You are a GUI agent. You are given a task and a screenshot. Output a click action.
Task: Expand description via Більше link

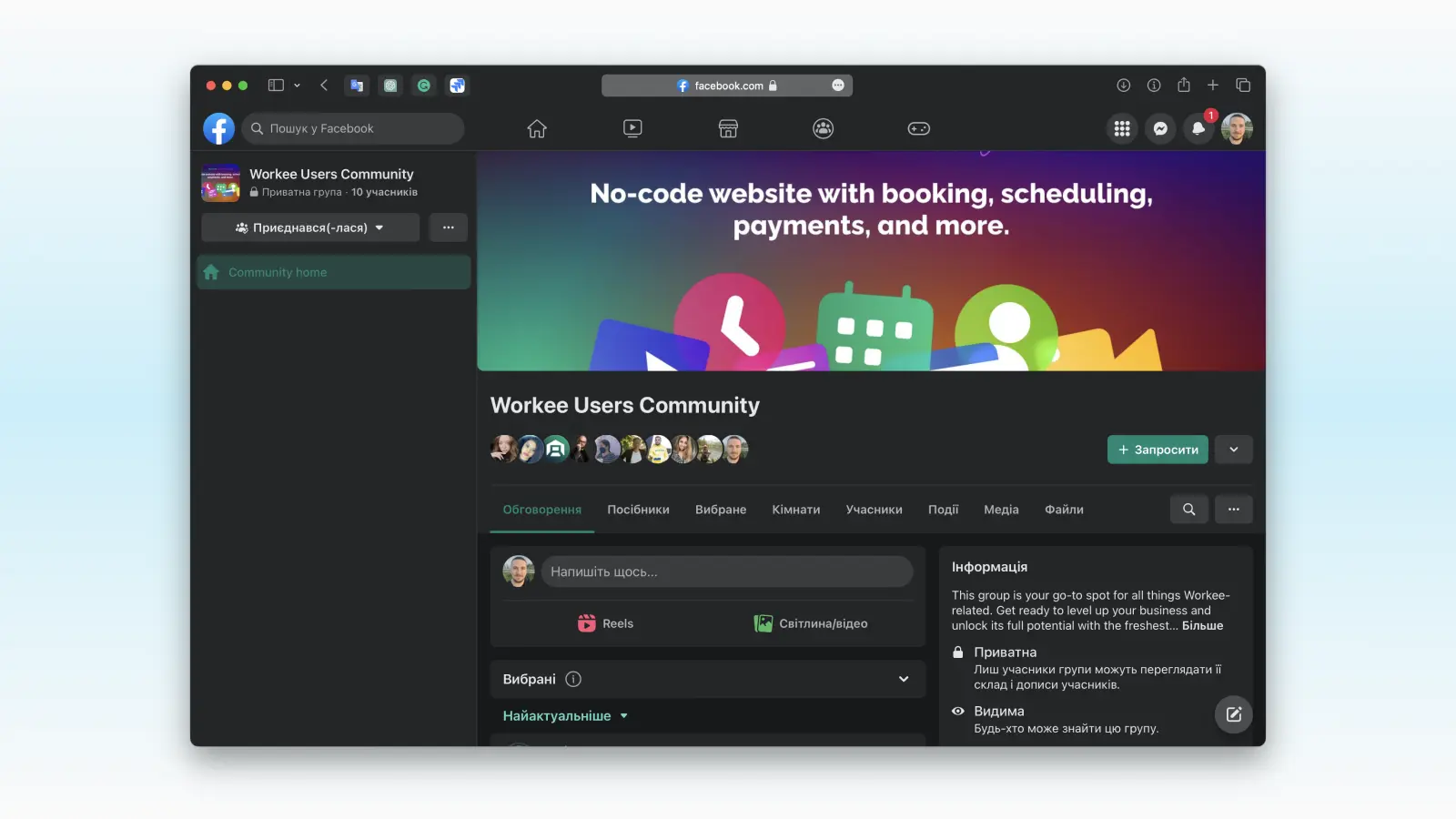tap(1202, 626)
